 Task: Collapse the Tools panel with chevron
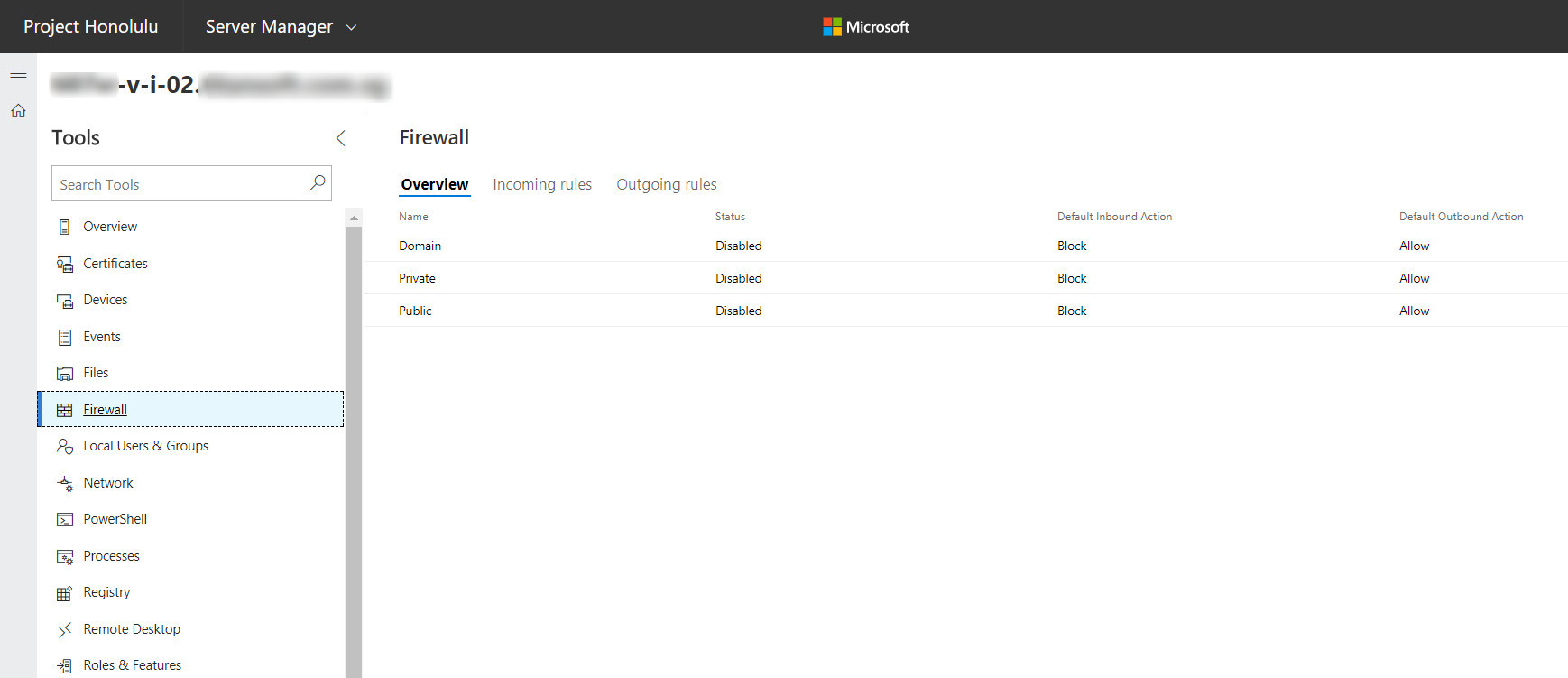pos(340,138)
